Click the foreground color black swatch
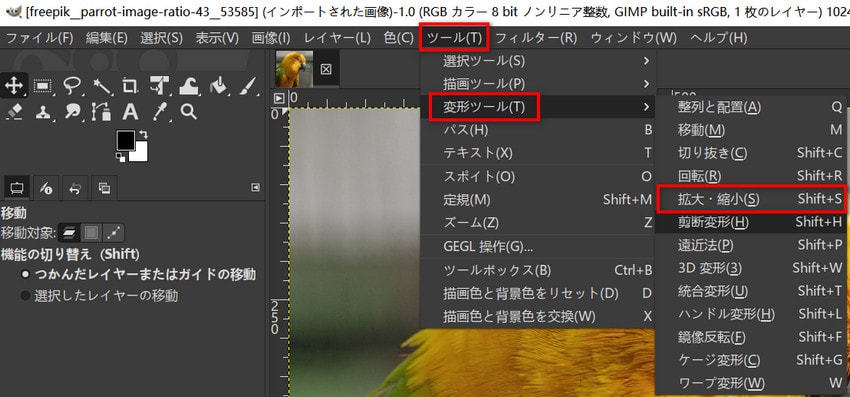Image resolution: width=850 pixels, height=397 pixels. (125, 139)
